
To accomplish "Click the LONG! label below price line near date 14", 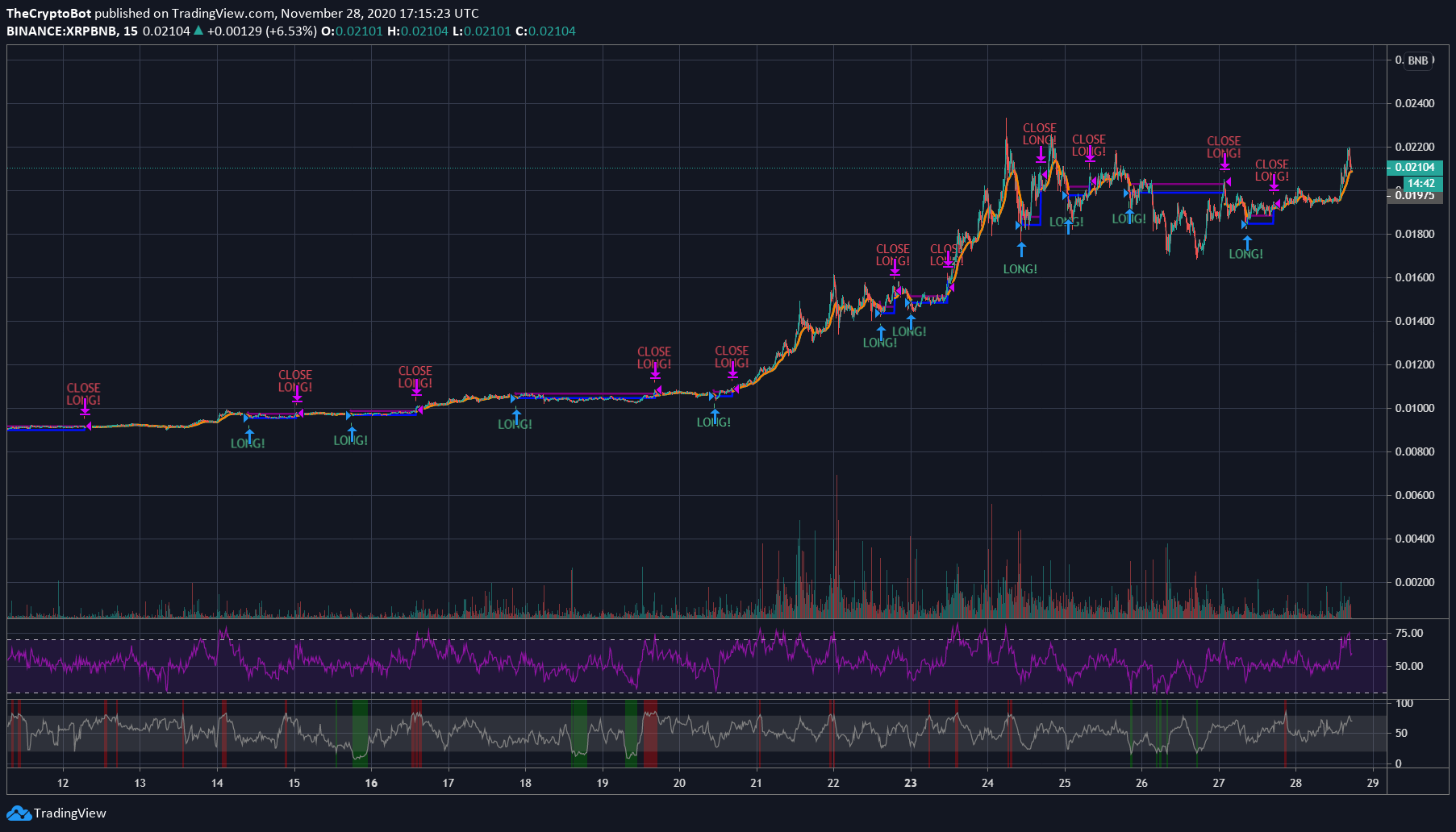I will click(x=248, y=443).
